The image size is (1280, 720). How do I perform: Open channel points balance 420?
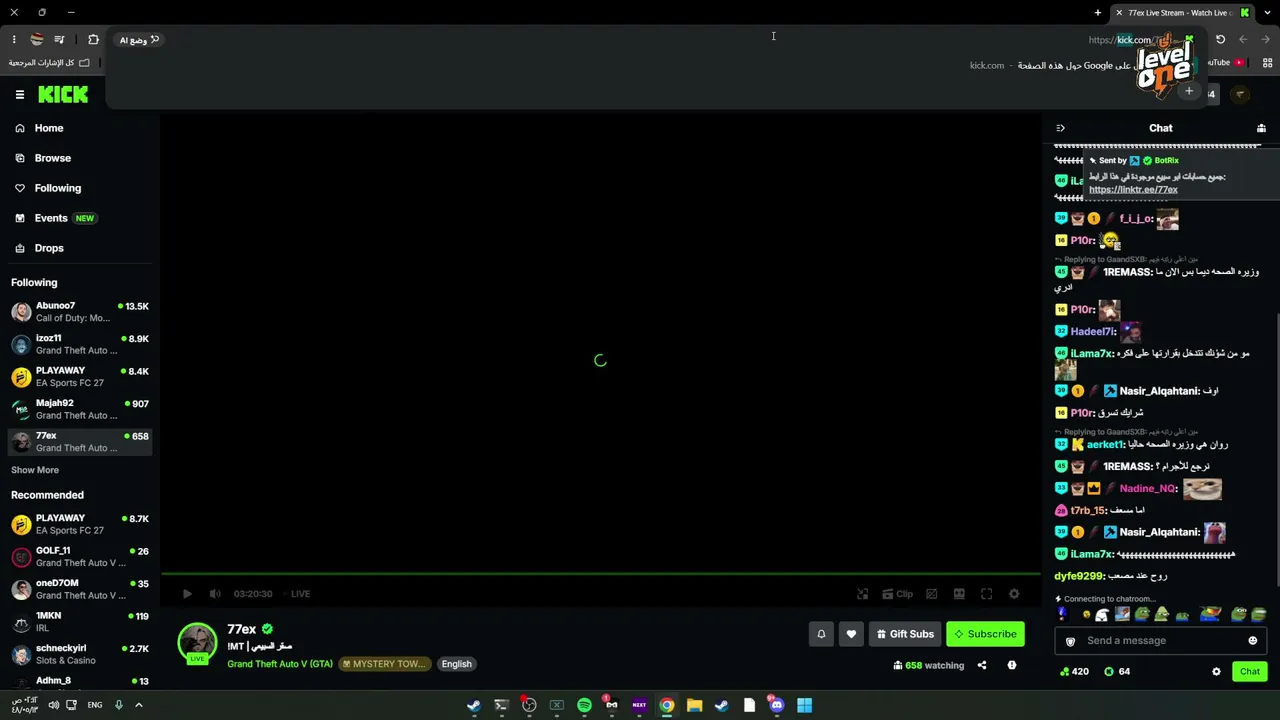[x=1074, y=672]
